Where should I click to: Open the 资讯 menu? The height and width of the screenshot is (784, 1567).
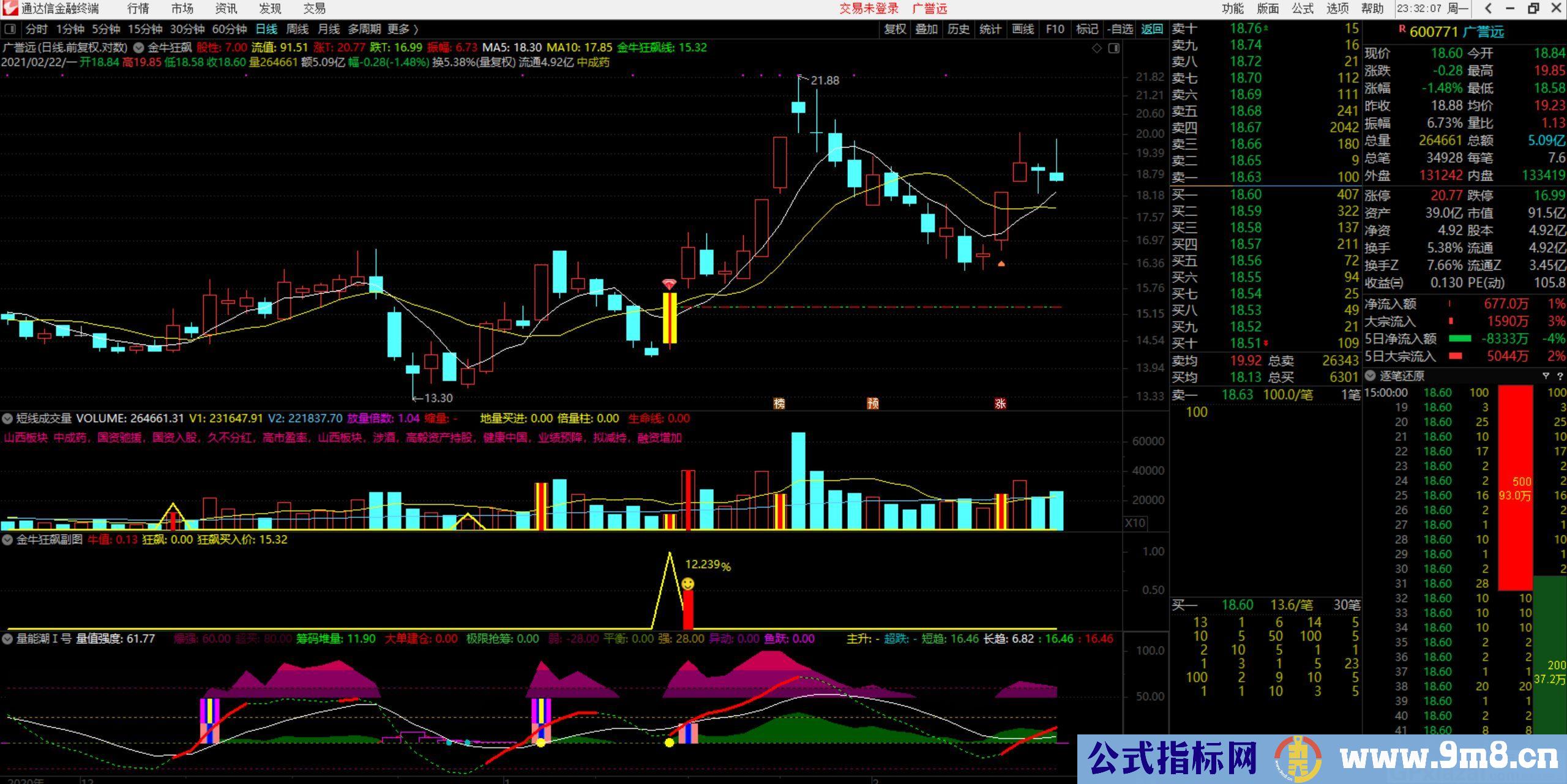point(226,9)
